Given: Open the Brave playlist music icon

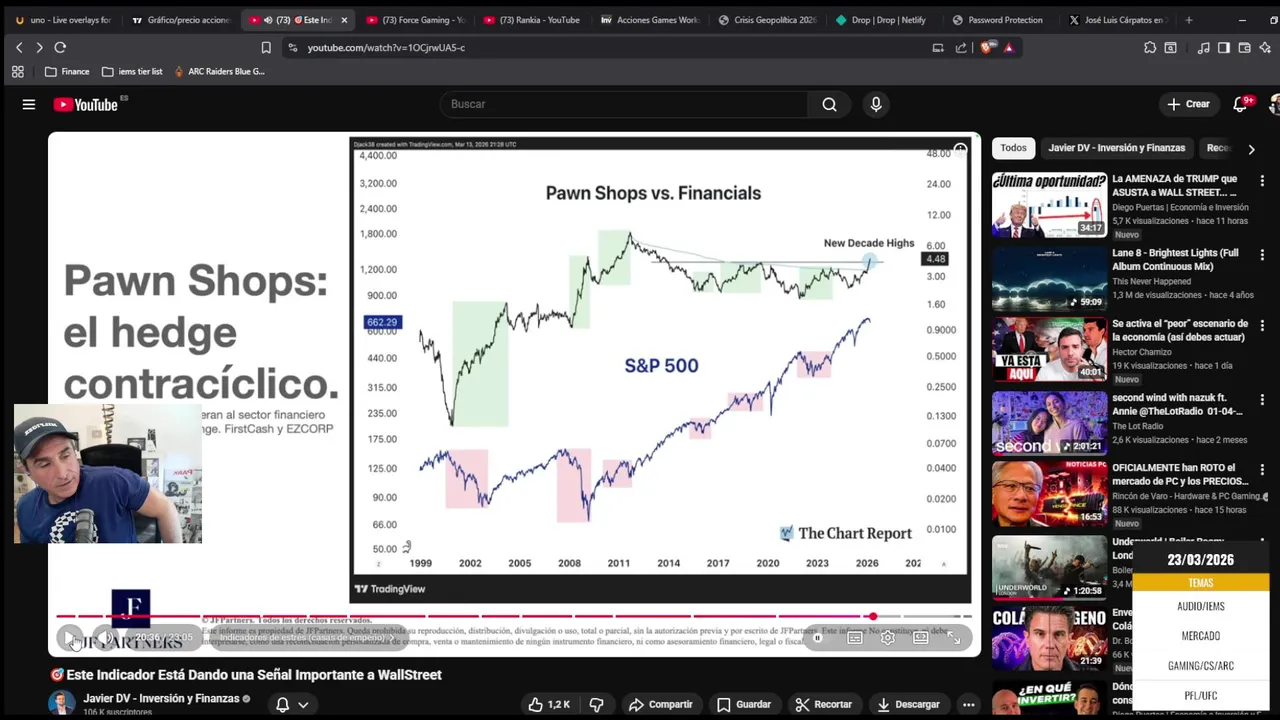Looking at the screenshot, I should 1204,47.
